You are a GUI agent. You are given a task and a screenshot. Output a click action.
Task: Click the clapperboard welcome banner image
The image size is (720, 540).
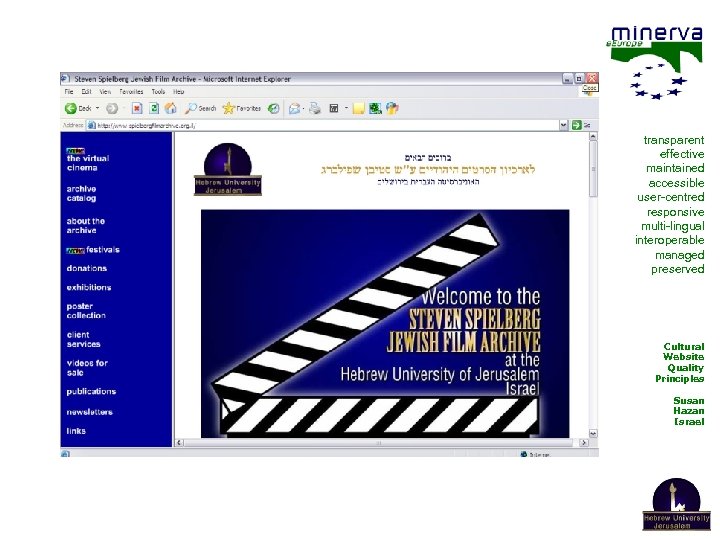pos(385,323)
